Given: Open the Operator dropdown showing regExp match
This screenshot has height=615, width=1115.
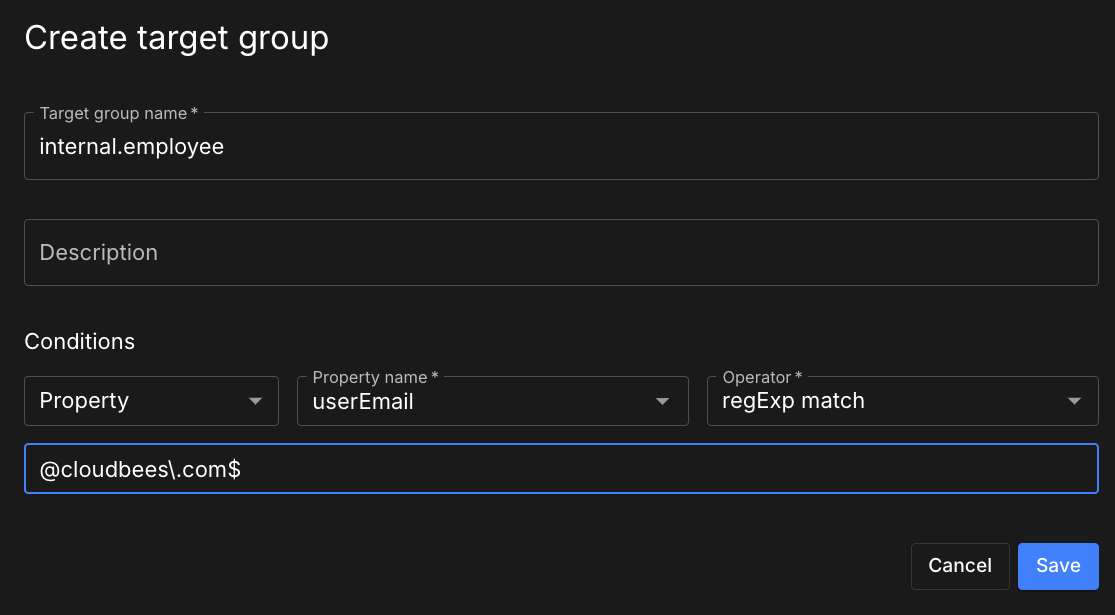Looking at the screenshot, I should click(900, 400).
